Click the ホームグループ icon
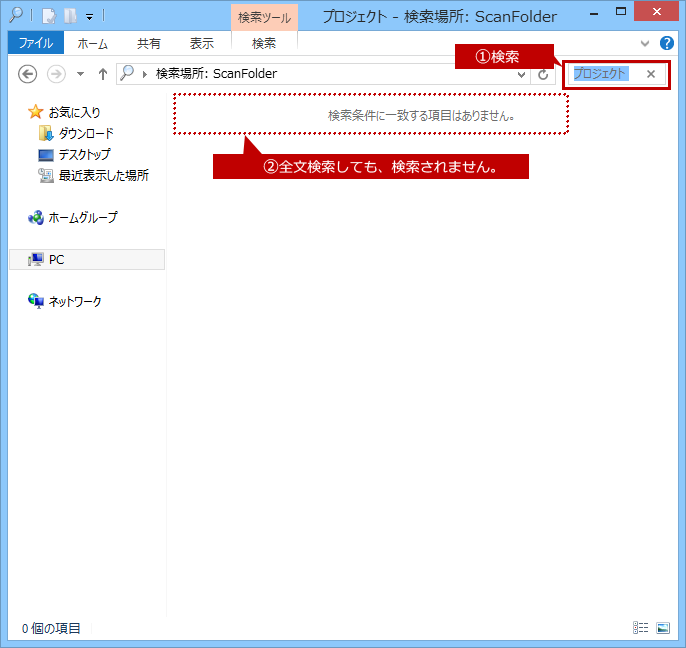The height and width of the screenshot is (648, 686). [x=36, y=217]
